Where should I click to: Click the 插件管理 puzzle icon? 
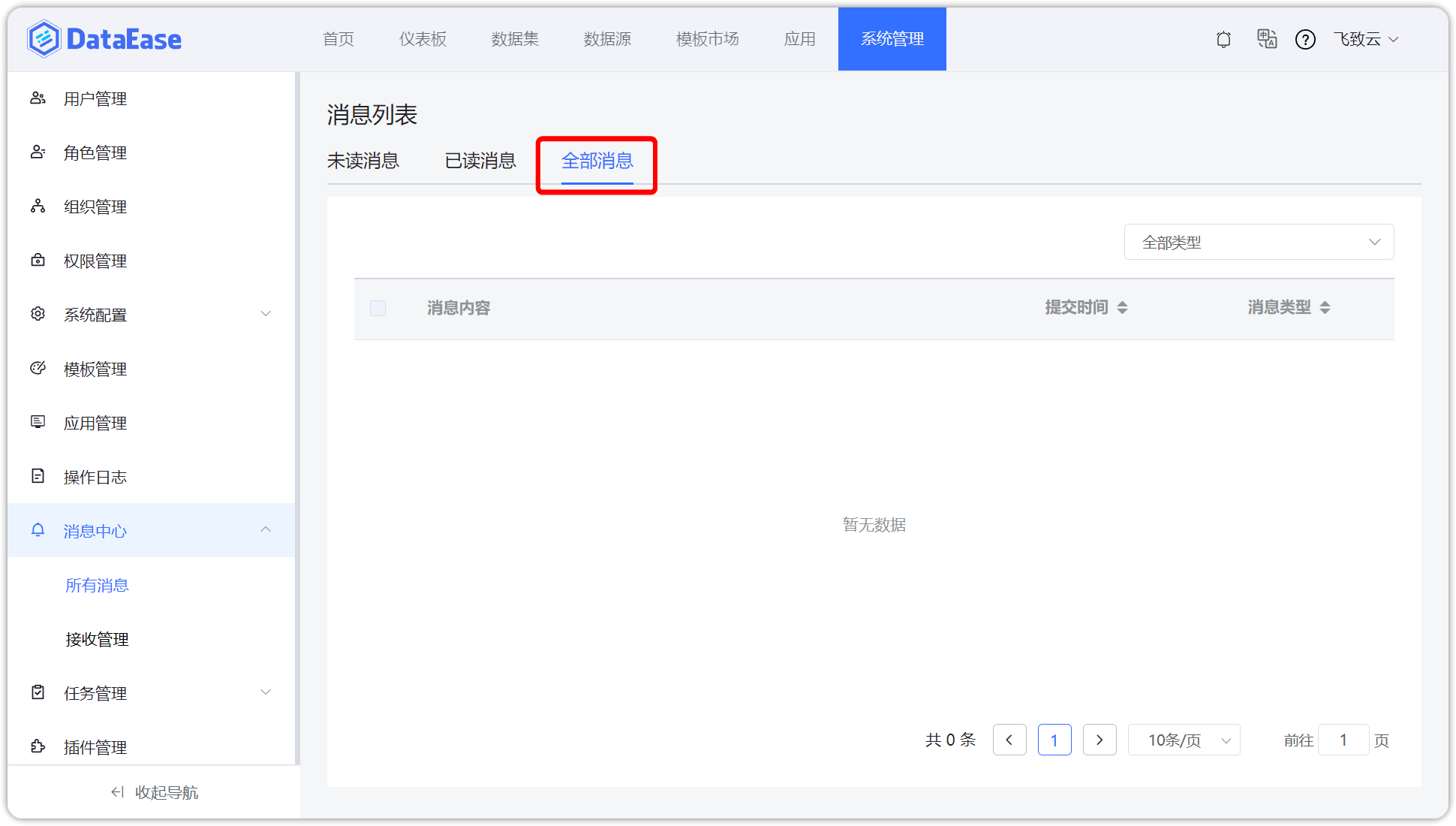pyautogui.click(x=38, y=746)
